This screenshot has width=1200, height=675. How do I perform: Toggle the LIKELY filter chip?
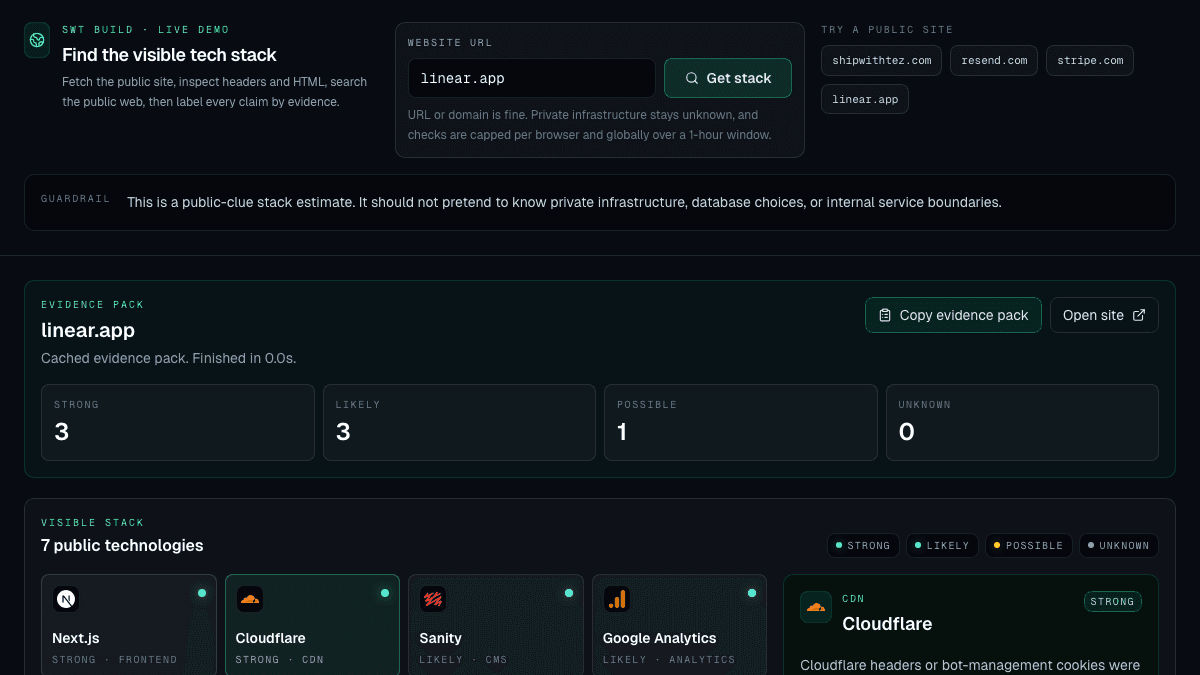pyautogui.click(x=942, y=546)
